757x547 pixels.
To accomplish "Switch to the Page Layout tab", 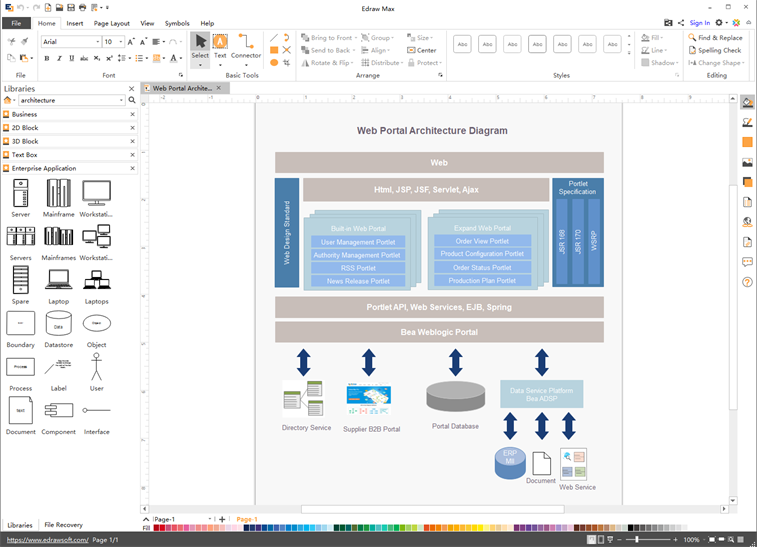I will point(112,23).
